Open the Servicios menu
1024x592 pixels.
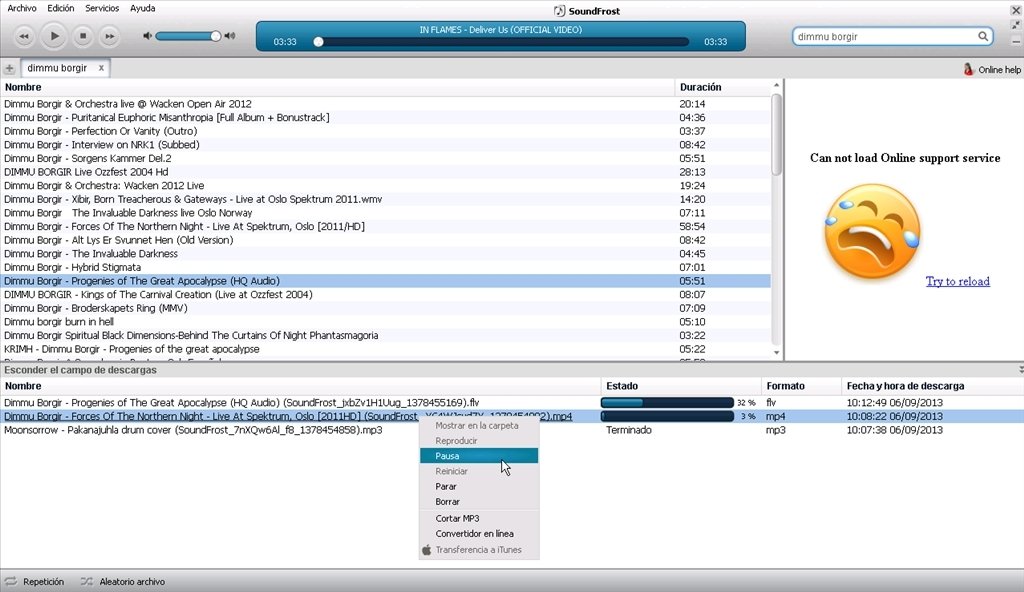[102, 8]
